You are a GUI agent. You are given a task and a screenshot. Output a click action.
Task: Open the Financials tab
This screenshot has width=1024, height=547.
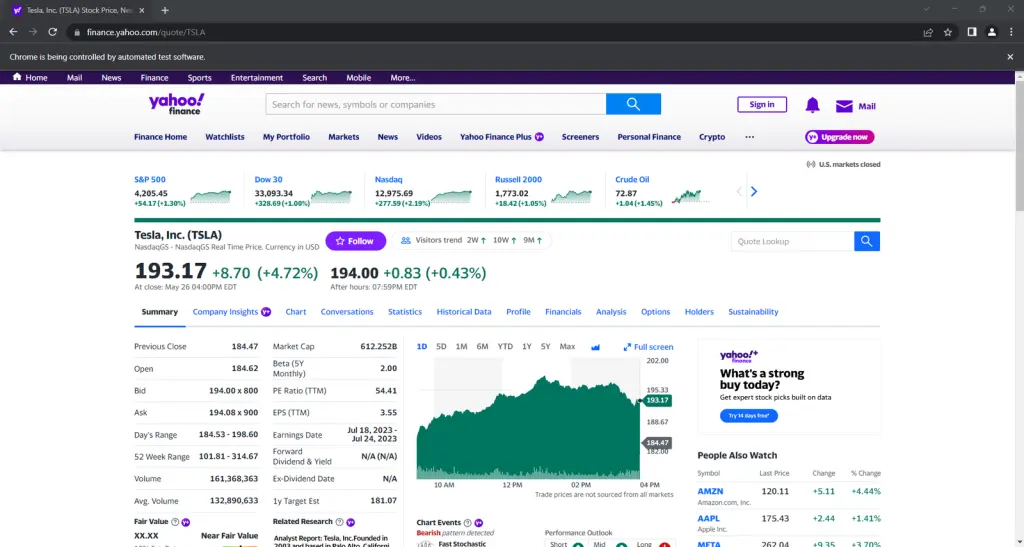click(563, 312)
